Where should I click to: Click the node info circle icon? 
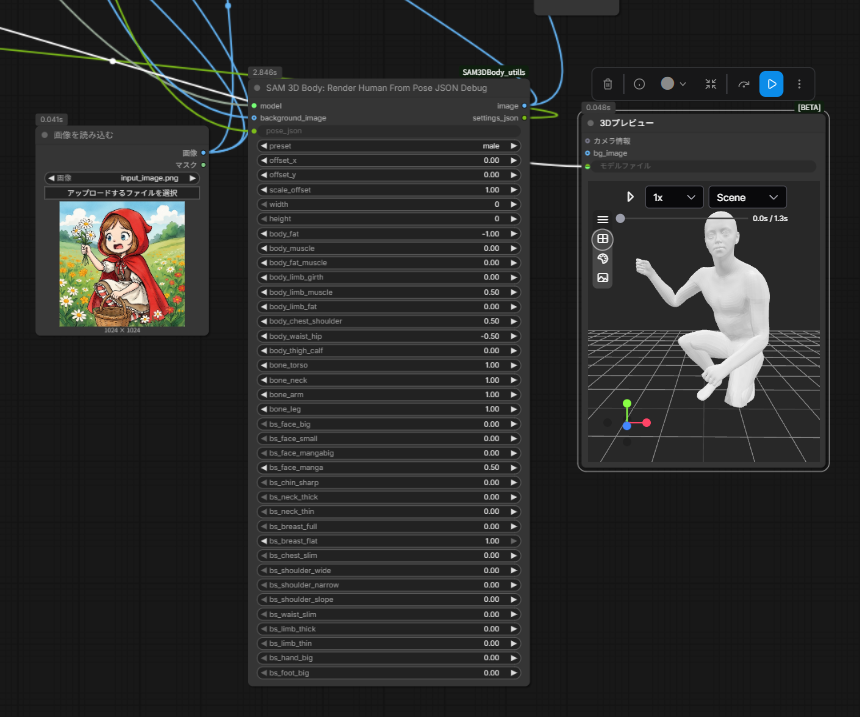(639, 84)
